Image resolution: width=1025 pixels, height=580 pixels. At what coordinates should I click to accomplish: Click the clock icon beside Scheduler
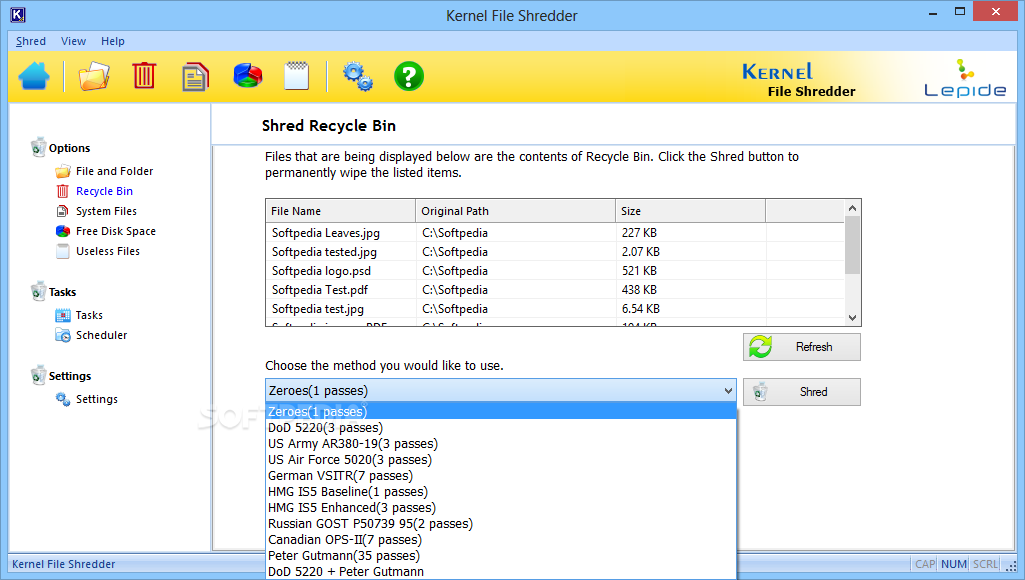click(x=63, y=335)
